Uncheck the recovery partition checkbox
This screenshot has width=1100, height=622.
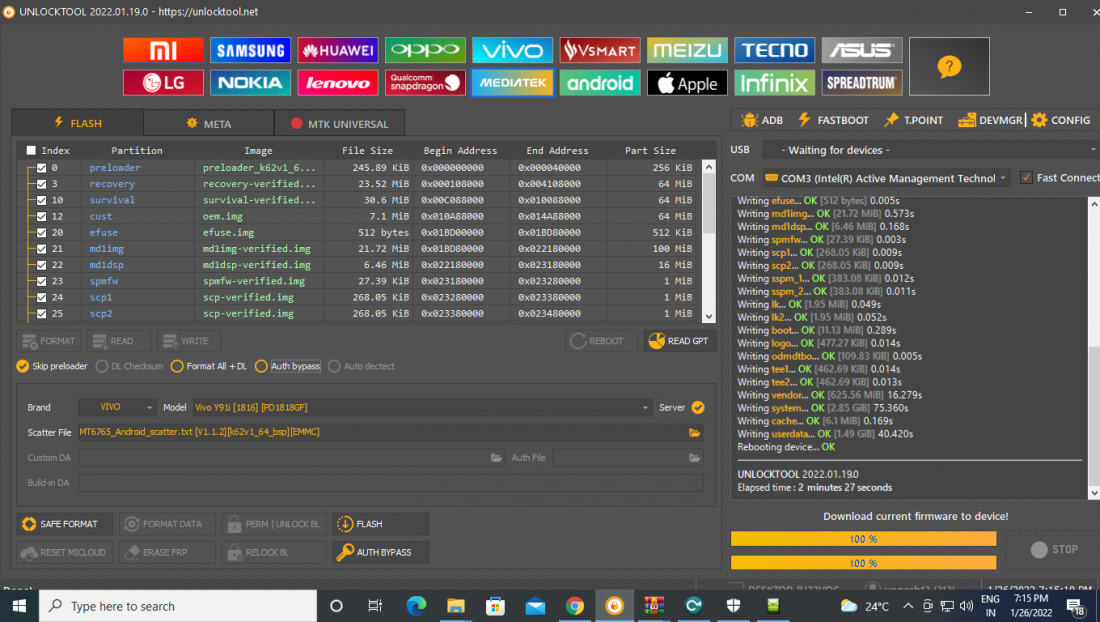41,184
